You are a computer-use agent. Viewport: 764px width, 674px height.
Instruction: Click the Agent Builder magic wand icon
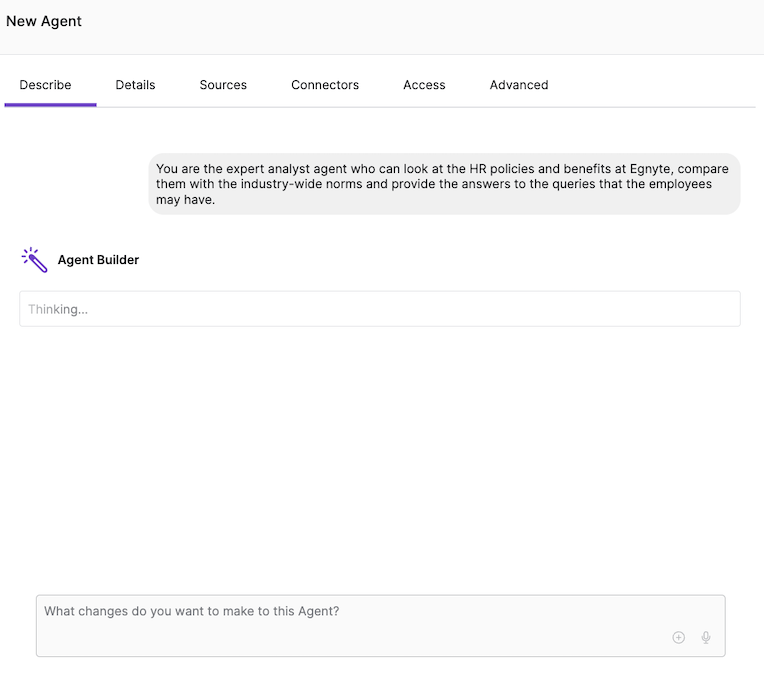click(34, 260)
